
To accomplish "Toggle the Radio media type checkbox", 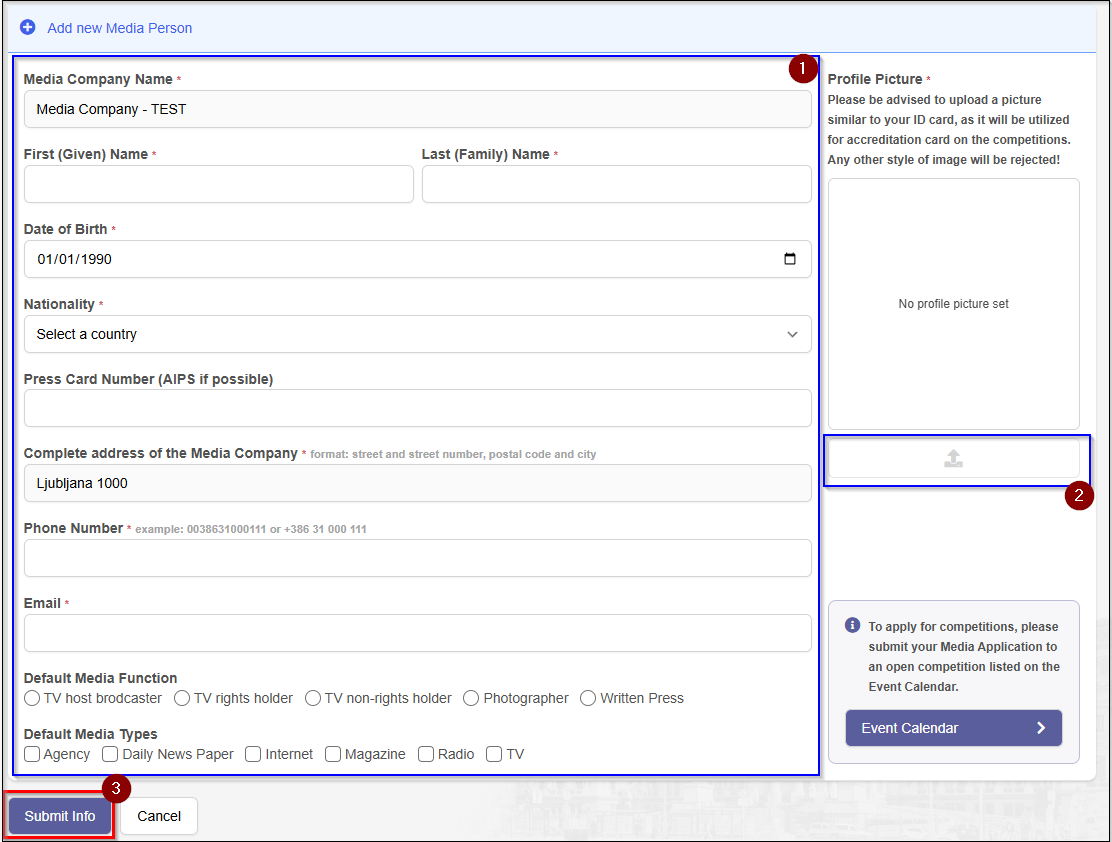I will (x=426, y=754).
